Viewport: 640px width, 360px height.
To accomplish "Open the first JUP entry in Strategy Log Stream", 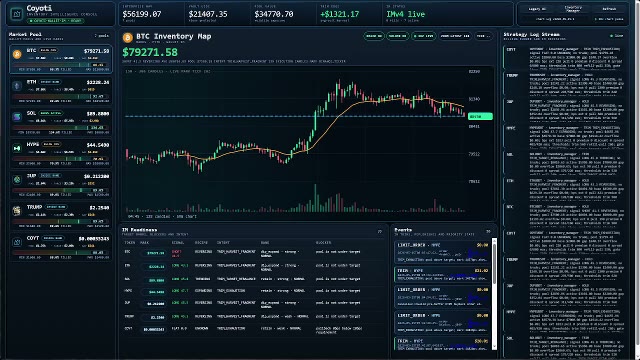I will coord(564,110).
